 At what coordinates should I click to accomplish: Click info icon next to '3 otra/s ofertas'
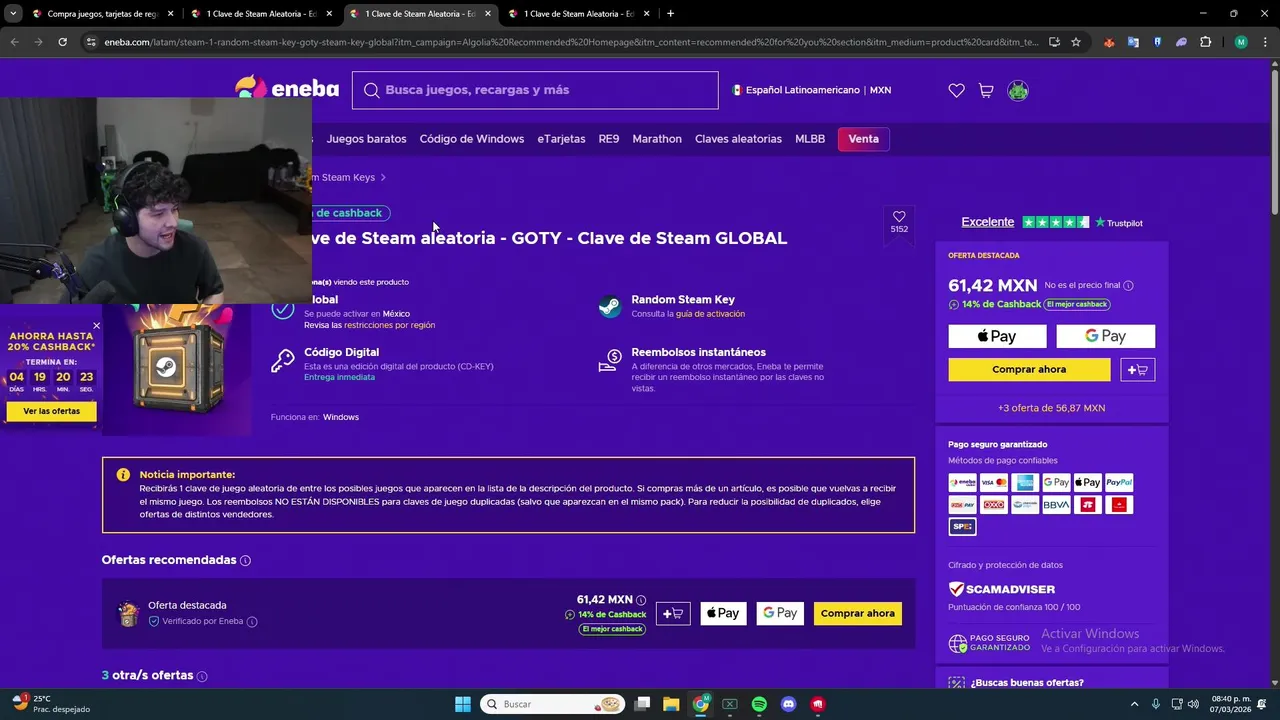pos(202,676)
